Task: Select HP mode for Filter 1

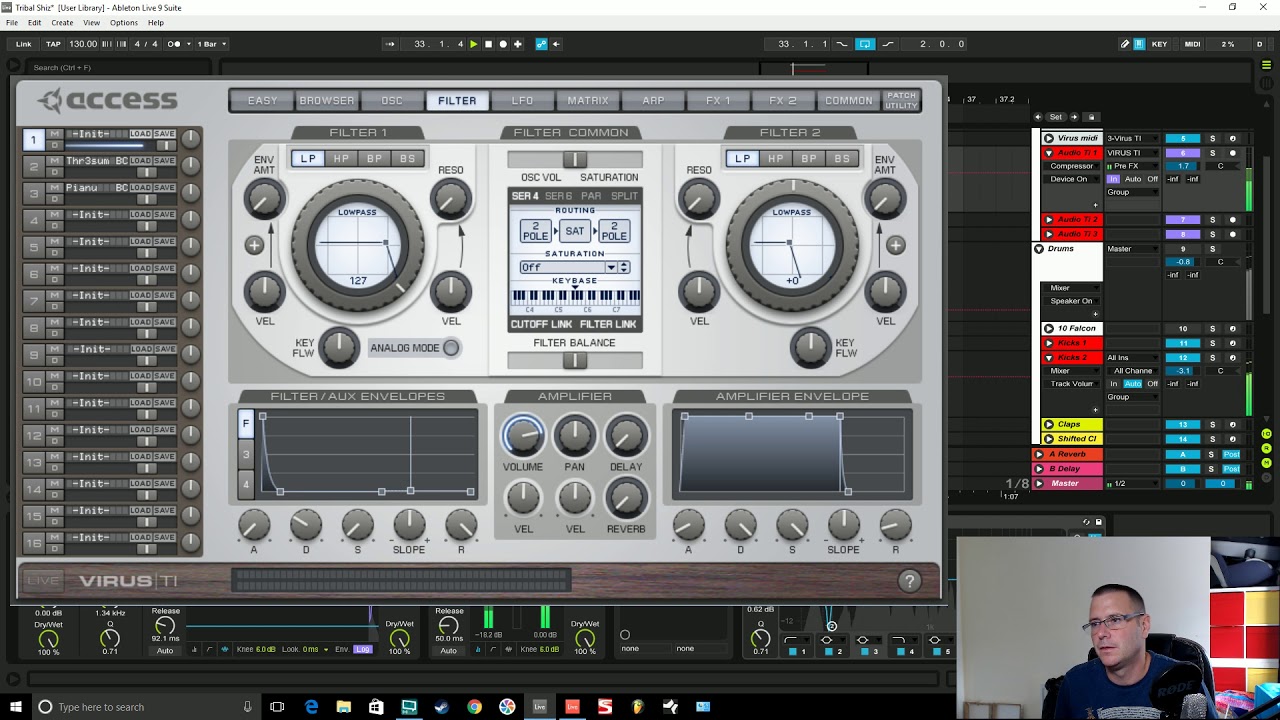Action: tap(341, 158)
